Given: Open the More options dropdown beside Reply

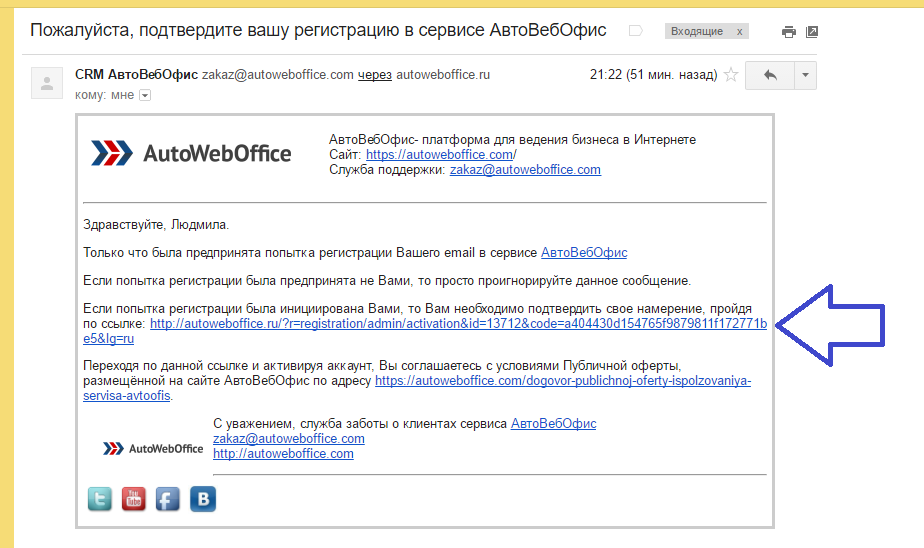Looking at the screenshot, I should pyautogui.click(x=805, y=76).
